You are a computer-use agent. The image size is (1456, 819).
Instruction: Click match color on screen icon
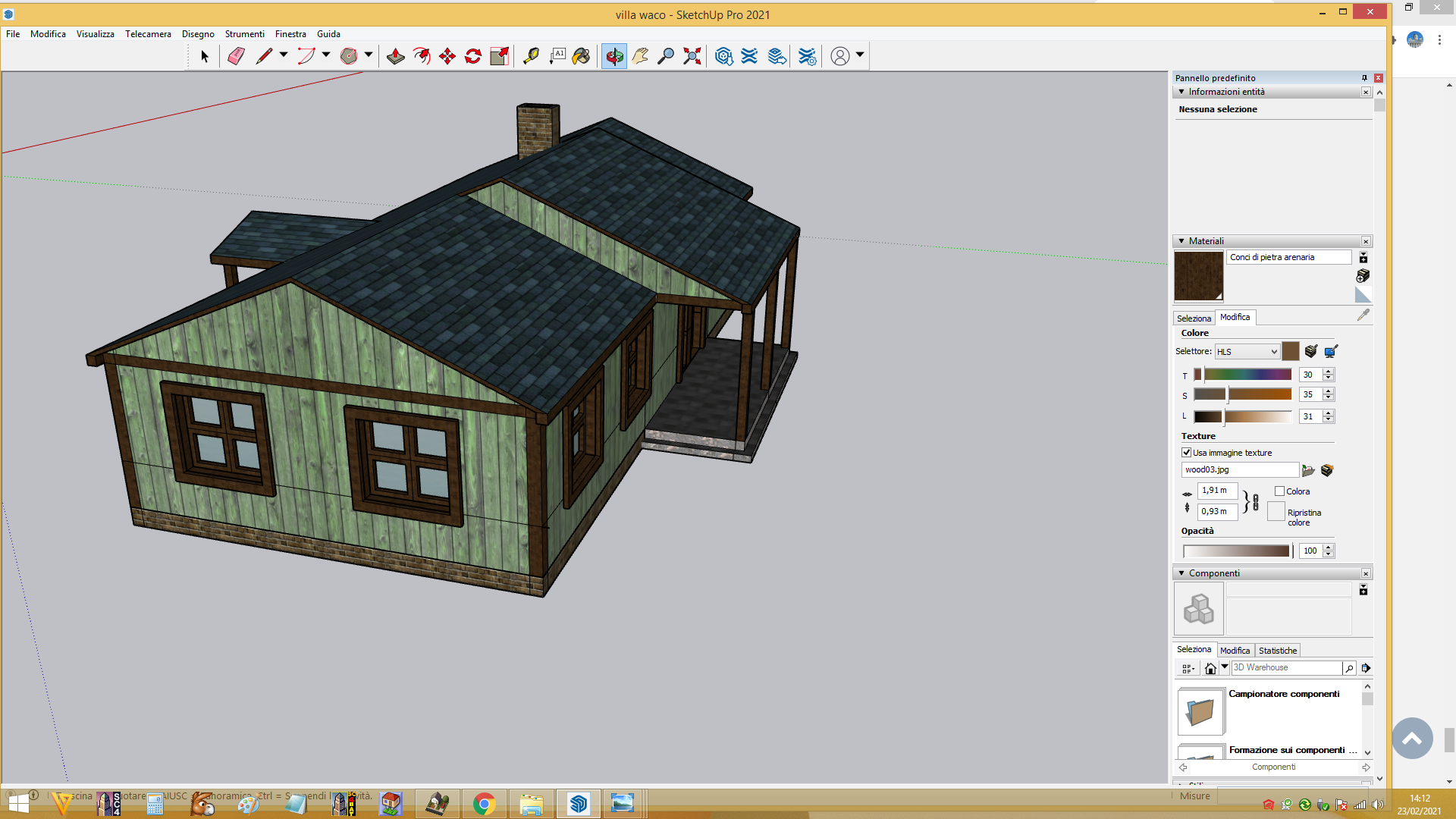1331,351
